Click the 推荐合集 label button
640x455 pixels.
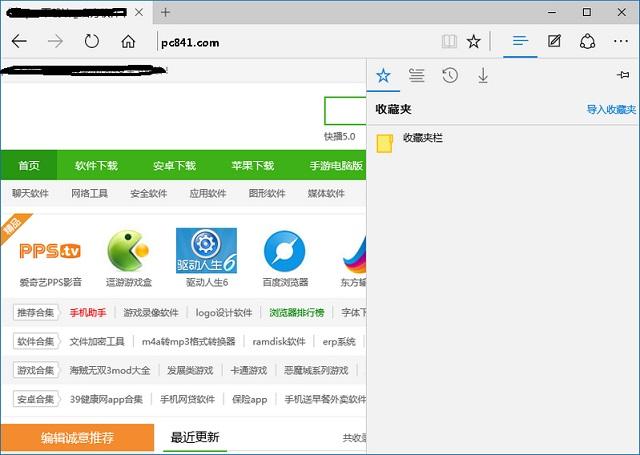tap(36, 313)
